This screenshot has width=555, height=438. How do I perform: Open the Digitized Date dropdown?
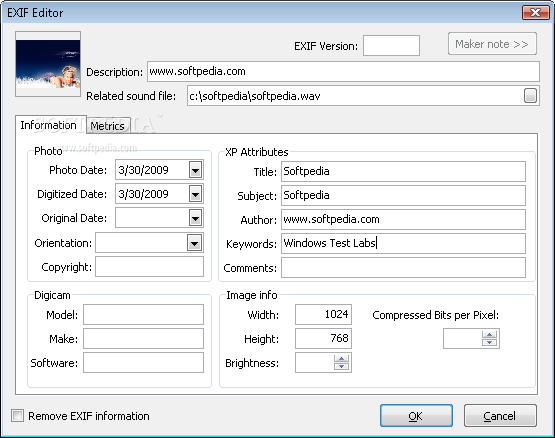[195, 194]
